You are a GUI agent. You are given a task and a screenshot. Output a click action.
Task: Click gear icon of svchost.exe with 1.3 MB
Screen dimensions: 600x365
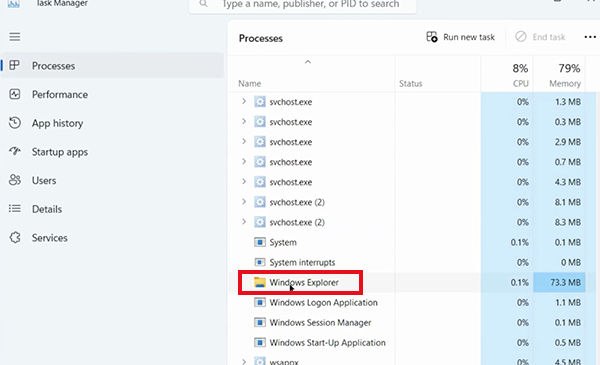pos(260,102)
